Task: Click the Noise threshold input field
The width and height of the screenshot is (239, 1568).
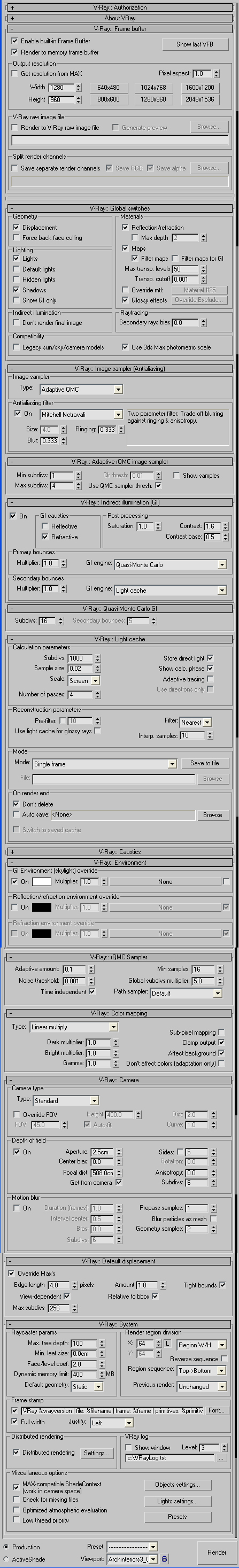Action: click(74, 981)
